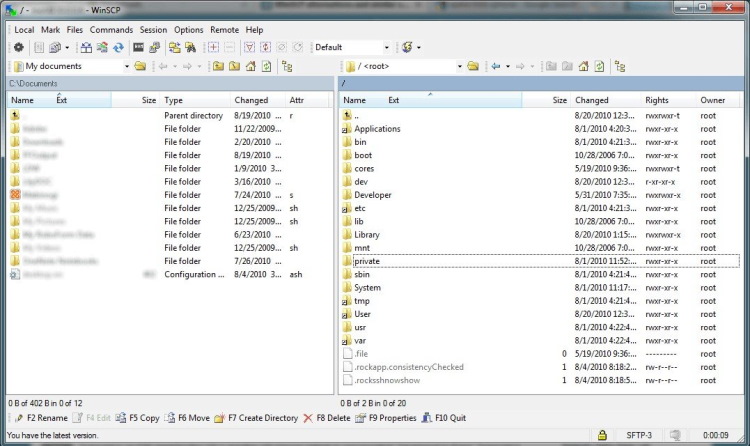Open the Local menu

click(24, 30)
